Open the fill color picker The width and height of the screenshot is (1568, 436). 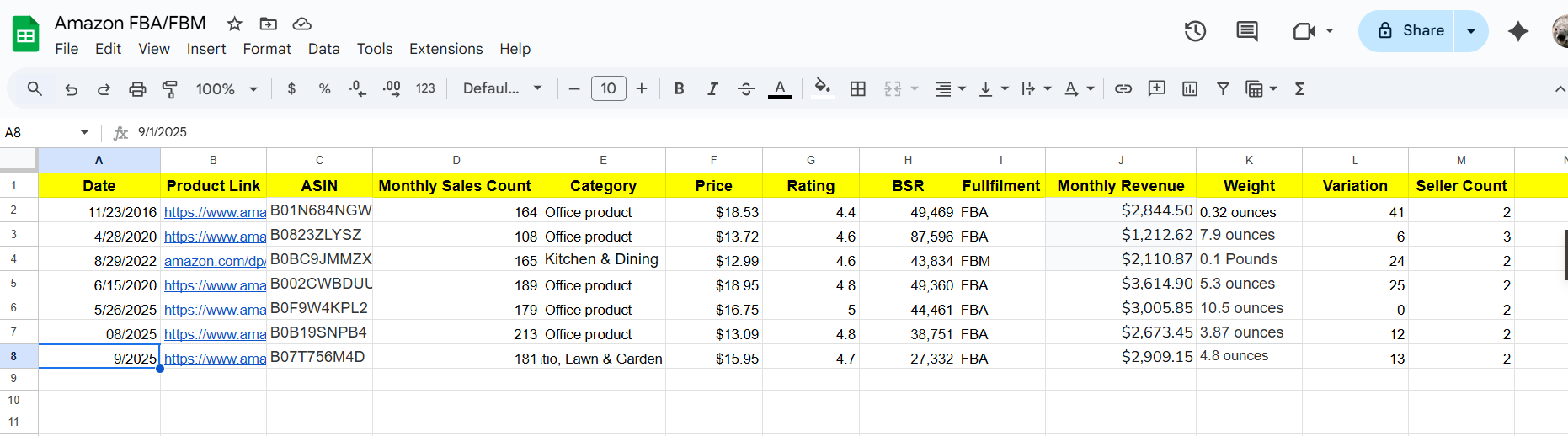(823, 89)
